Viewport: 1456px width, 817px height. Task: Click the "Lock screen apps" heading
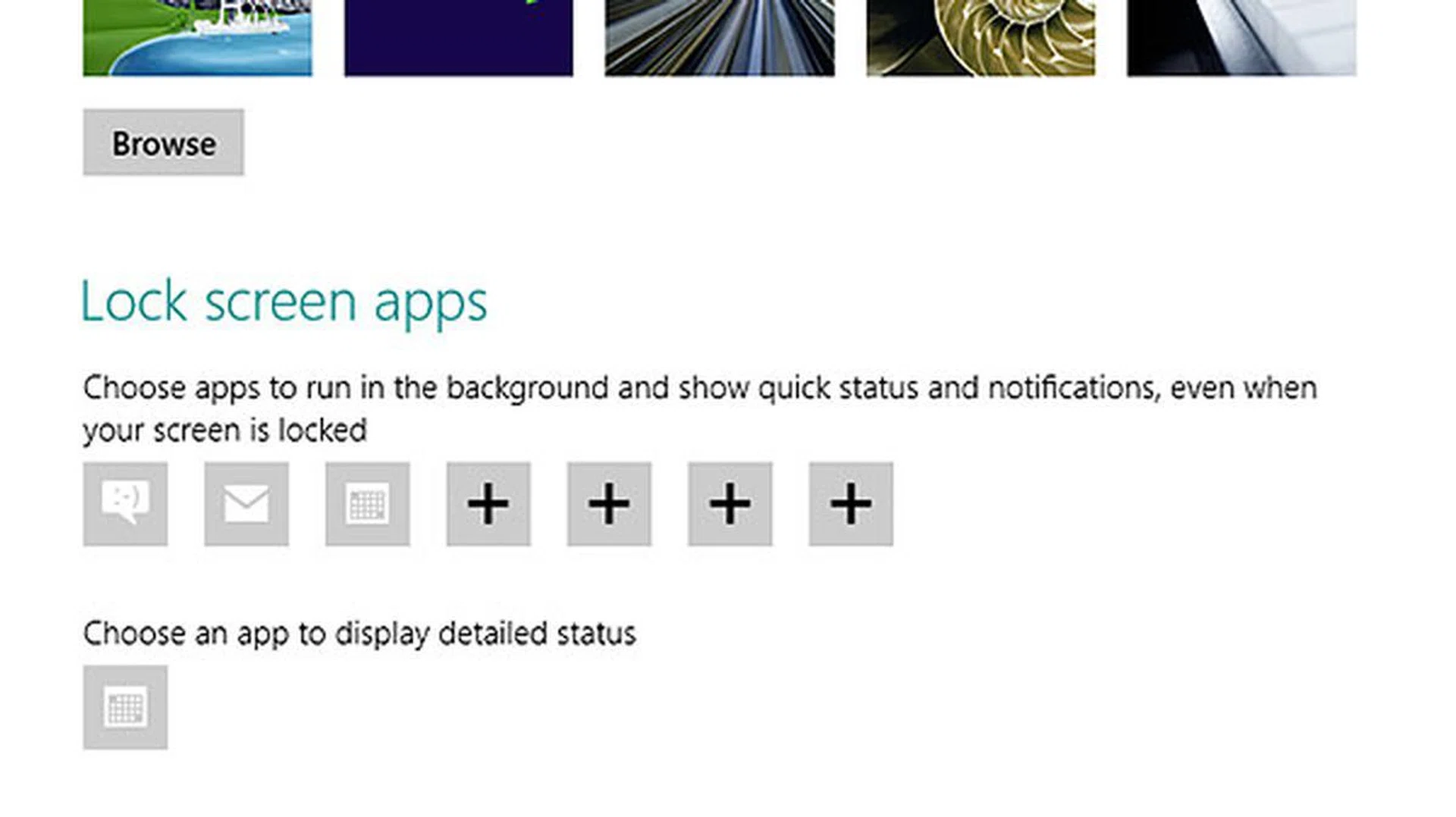[x=284, y=302]
